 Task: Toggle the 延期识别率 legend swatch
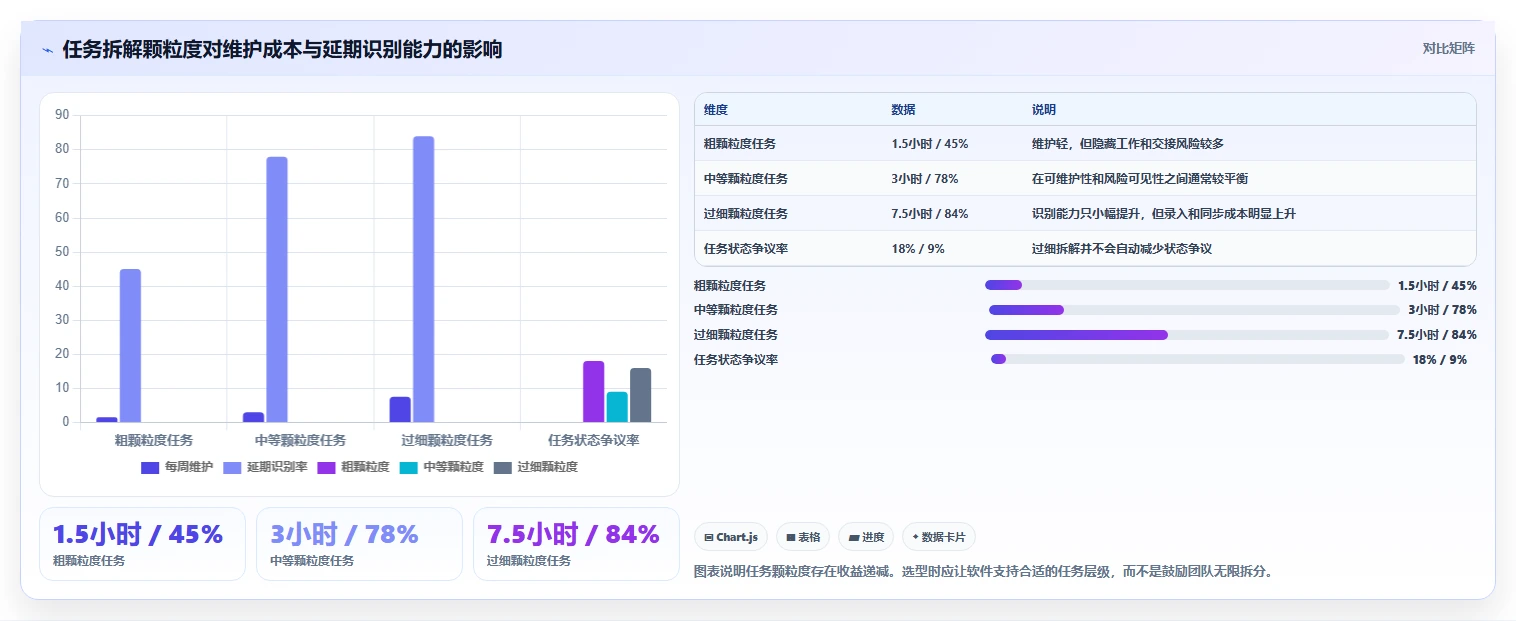[x=232, y=467]
